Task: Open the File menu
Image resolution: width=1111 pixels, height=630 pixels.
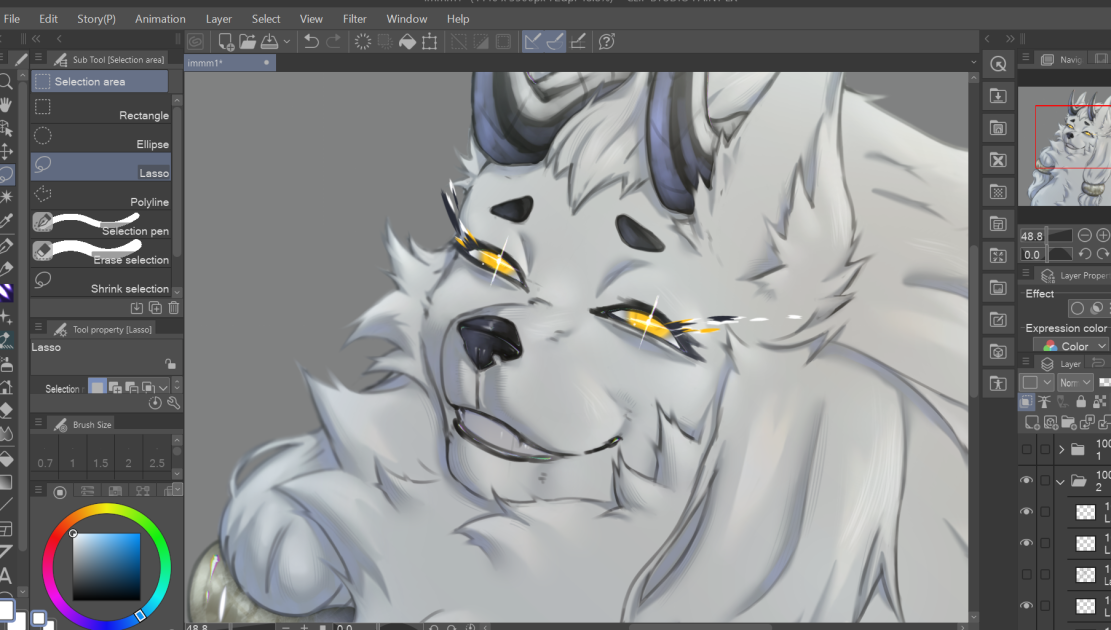Action: (12, 18)
